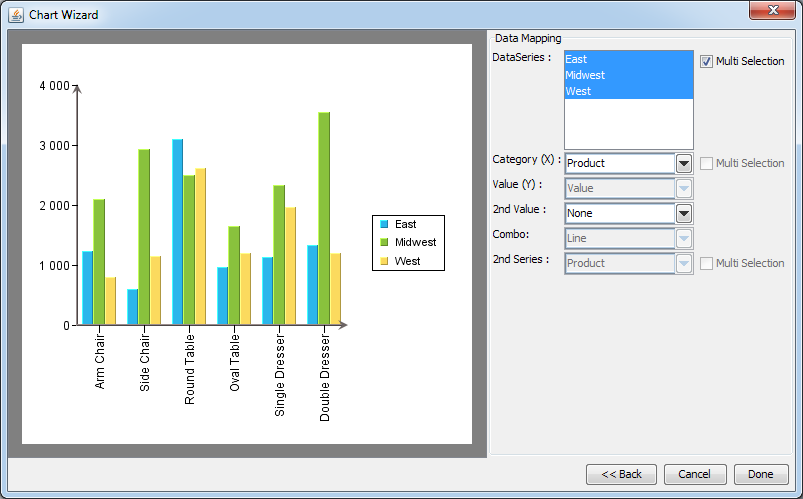Image resolution: width=803 pixels, height=499 pixels.
Task: Select West in DataSeries list
Action: [x=628, y=91]
